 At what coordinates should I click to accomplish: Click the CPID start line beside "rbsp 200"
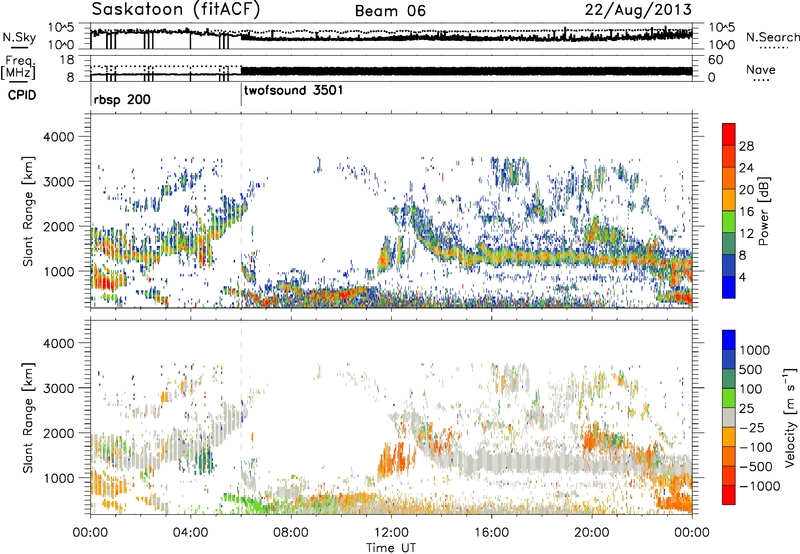coord(91,95)
